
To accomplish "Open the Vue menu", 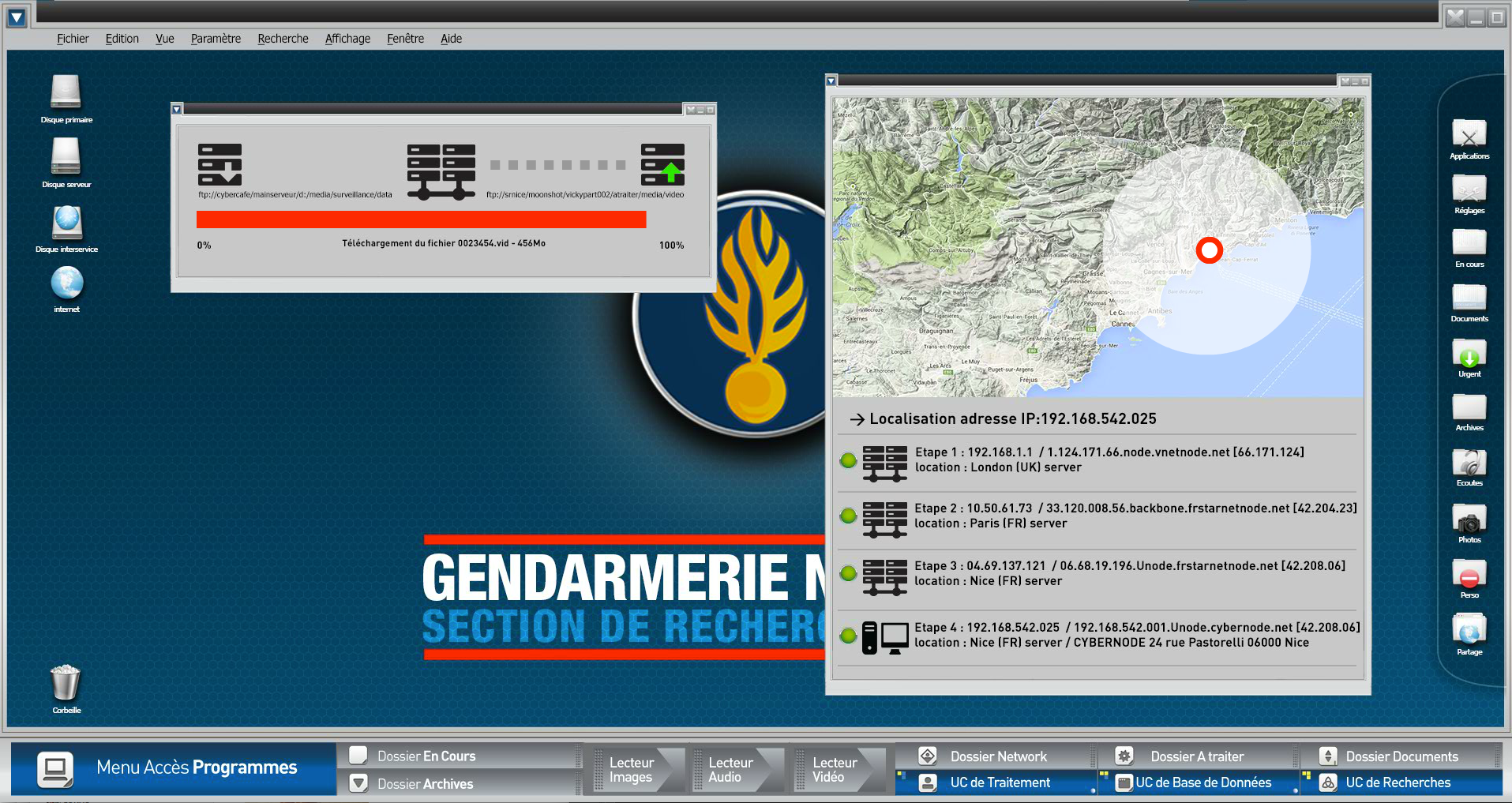I will (165, 39).
